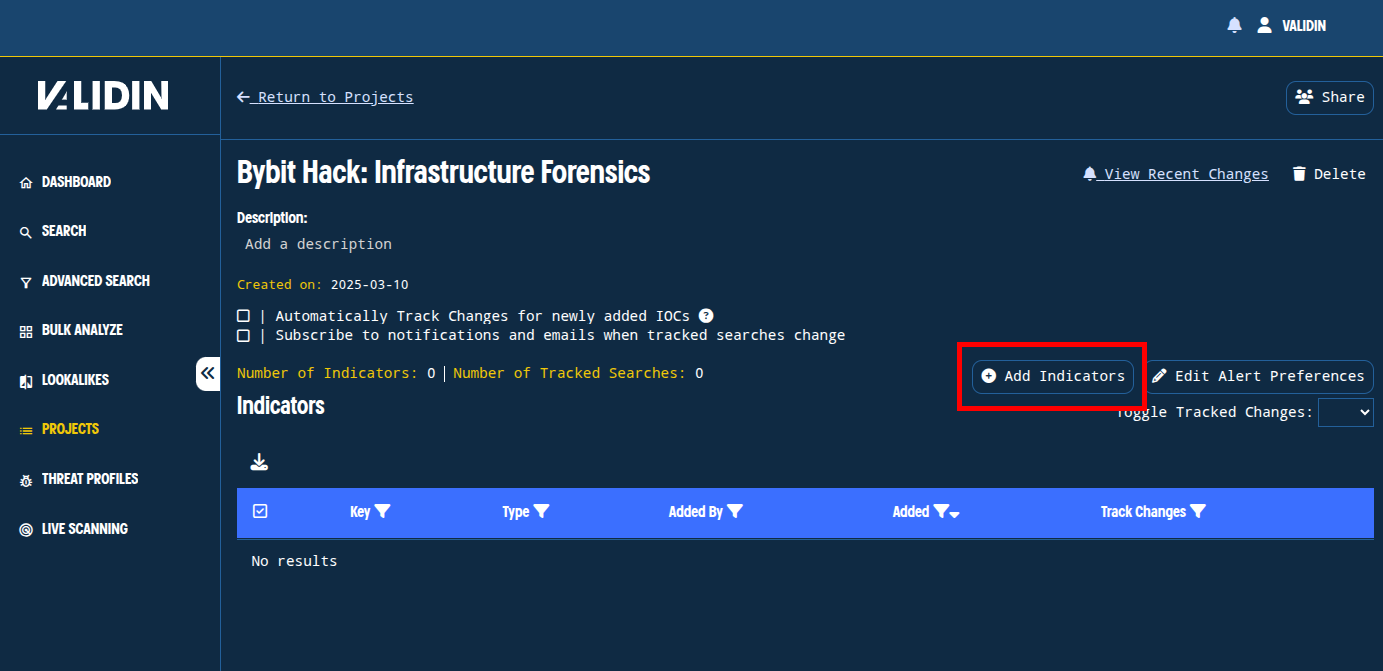Go to Live Scanning
This screenshot has height=671, width=1383.
[74, 529]
